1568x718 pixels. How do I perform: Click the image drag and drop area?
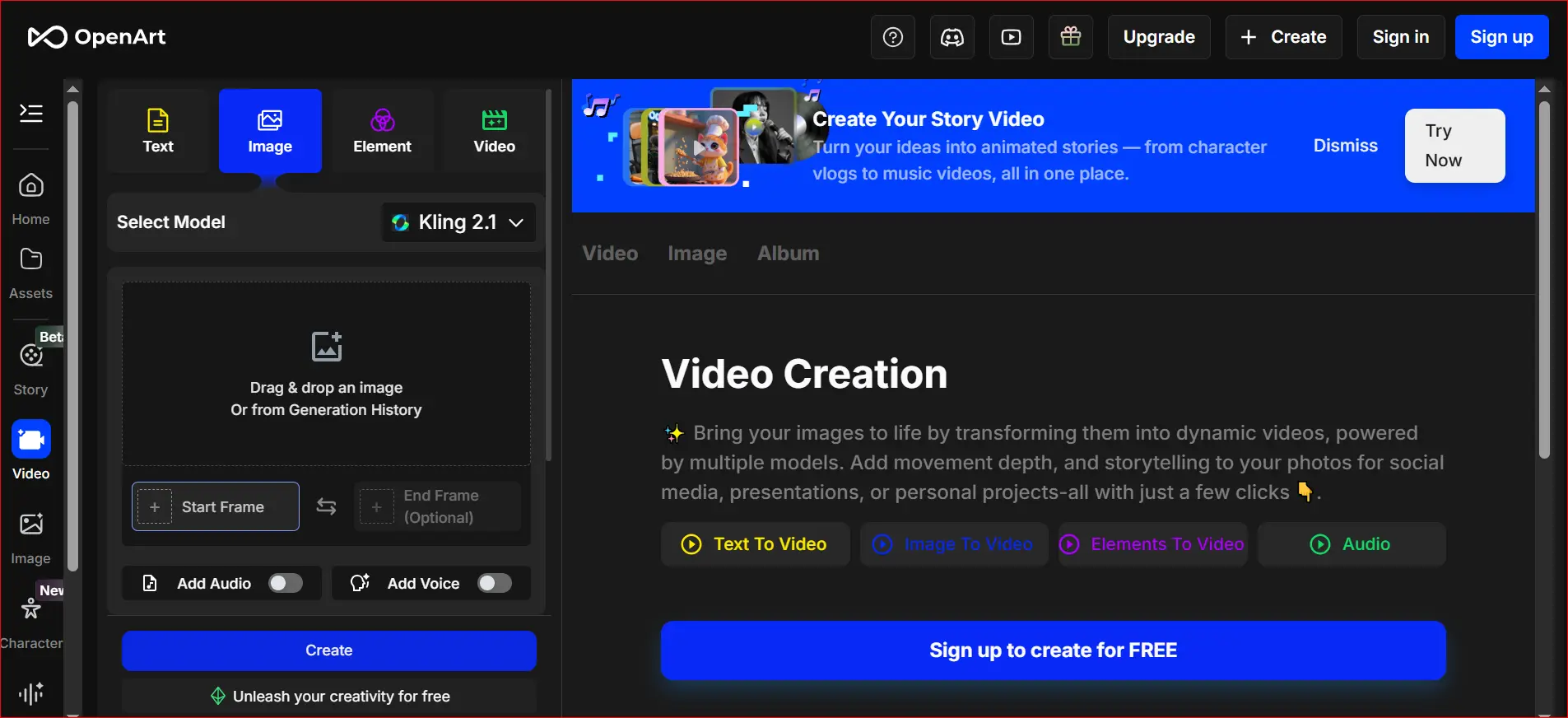pyautogui.click(x=327, y=375)
